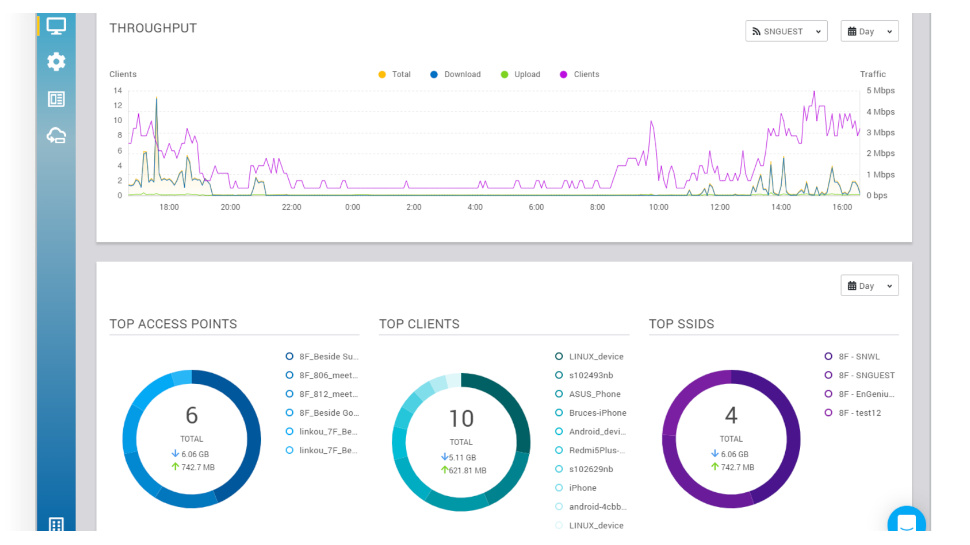Open the Day dropdown above Top SSIDs
The image size is (970, 545).
coord(869,286)
